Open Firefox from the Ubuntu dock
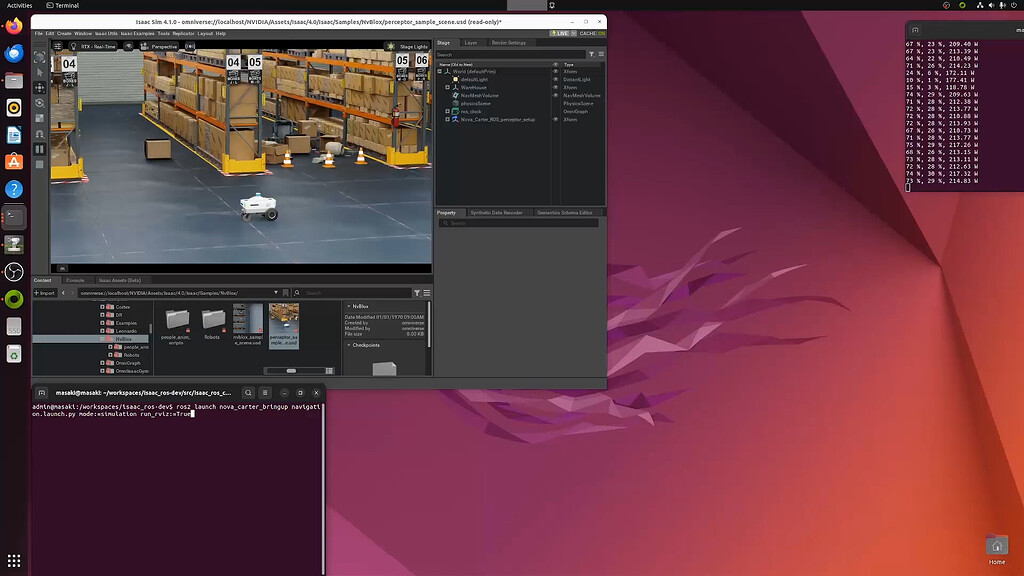 tap(14, 27)
